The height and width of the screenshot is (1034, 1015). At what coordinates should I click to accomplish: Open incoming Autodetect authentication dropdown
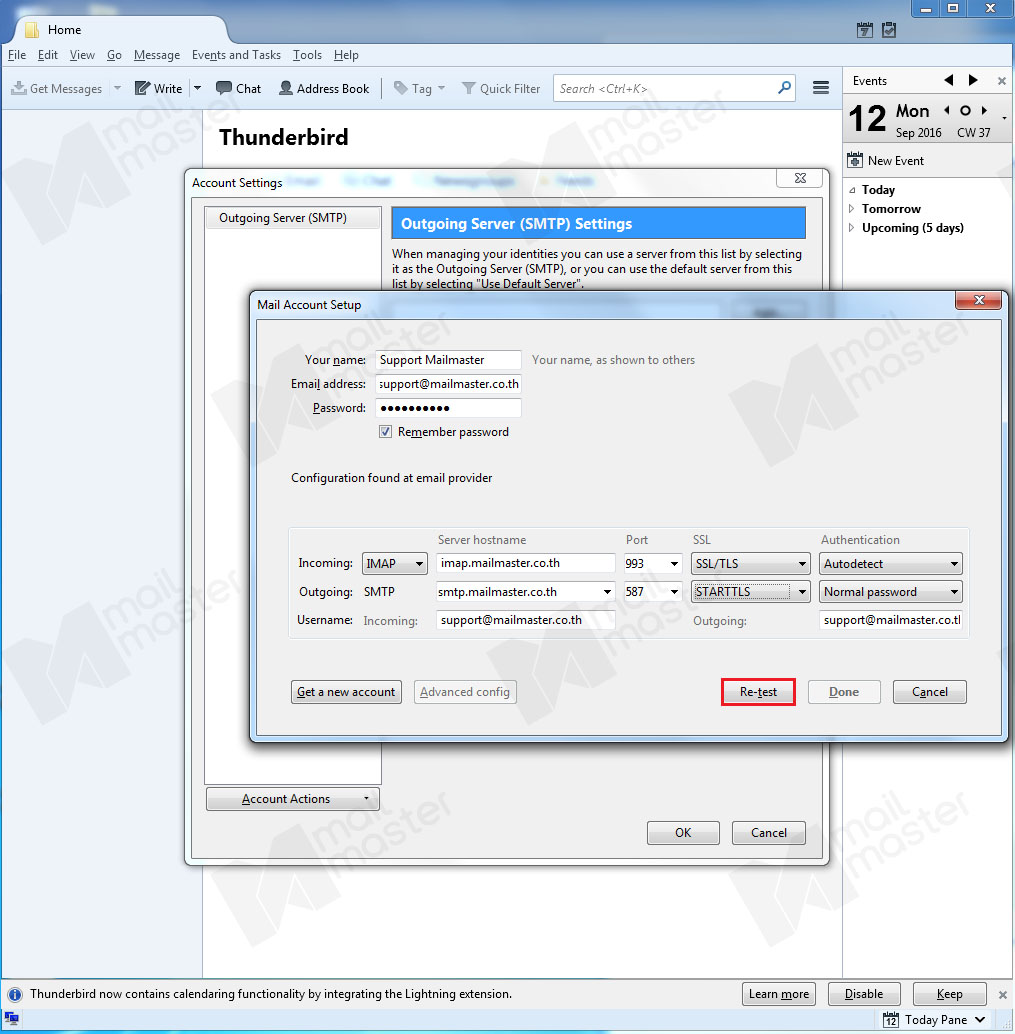point(890,564)
